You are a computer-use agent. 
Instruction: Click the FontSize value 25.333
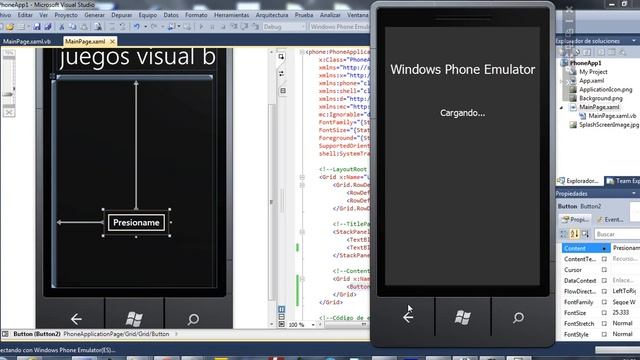click(620, 313)
